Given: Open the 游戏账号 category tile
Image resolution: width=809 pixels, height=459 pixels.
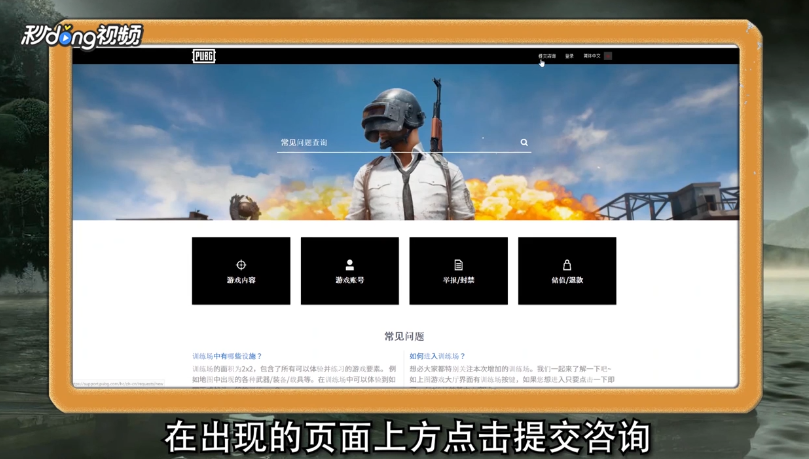Looking at the screenshot, I should pyautogui.click(x=350, y=271).
